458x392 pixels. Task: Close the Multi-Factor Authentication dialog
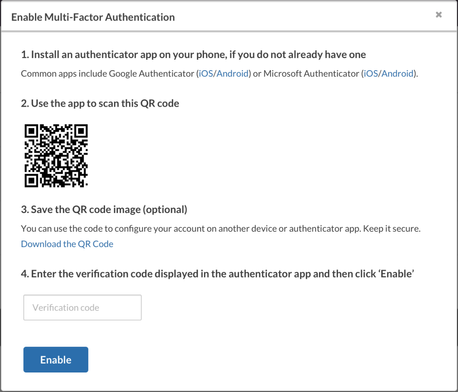click(x=439, y=15)
